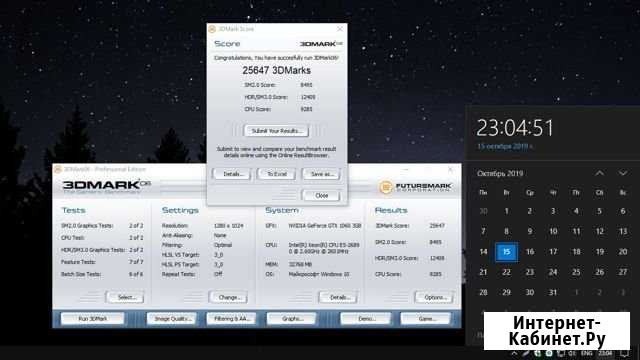Click the Save as button in Score dialog
Screen dimensions: 640x360
[x=321, y=174]
